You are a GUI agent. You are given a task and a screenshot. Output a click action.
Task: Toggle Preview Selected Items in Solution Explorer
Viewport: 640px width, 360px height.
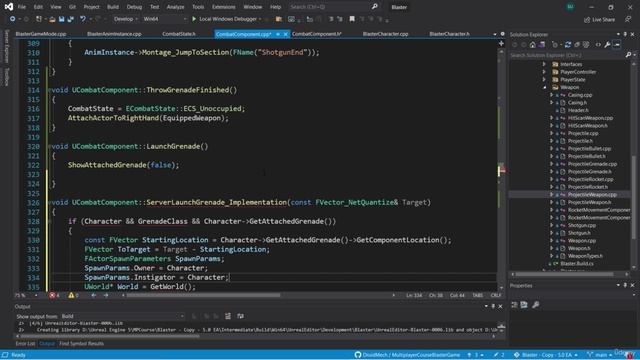tap(617, 45)
